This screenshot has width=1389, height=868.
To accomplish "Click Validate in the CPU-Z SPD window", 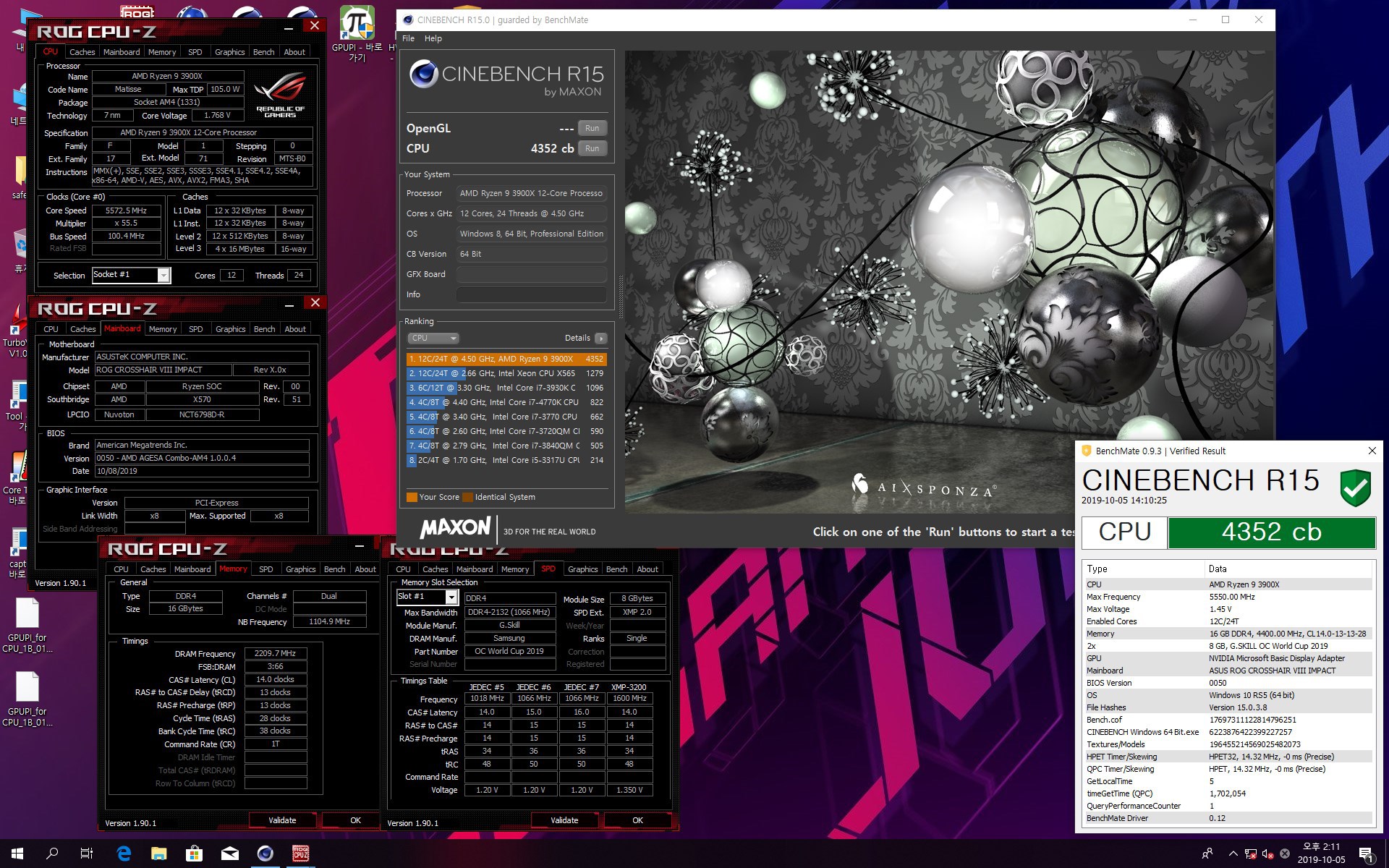I will (564, 820).
